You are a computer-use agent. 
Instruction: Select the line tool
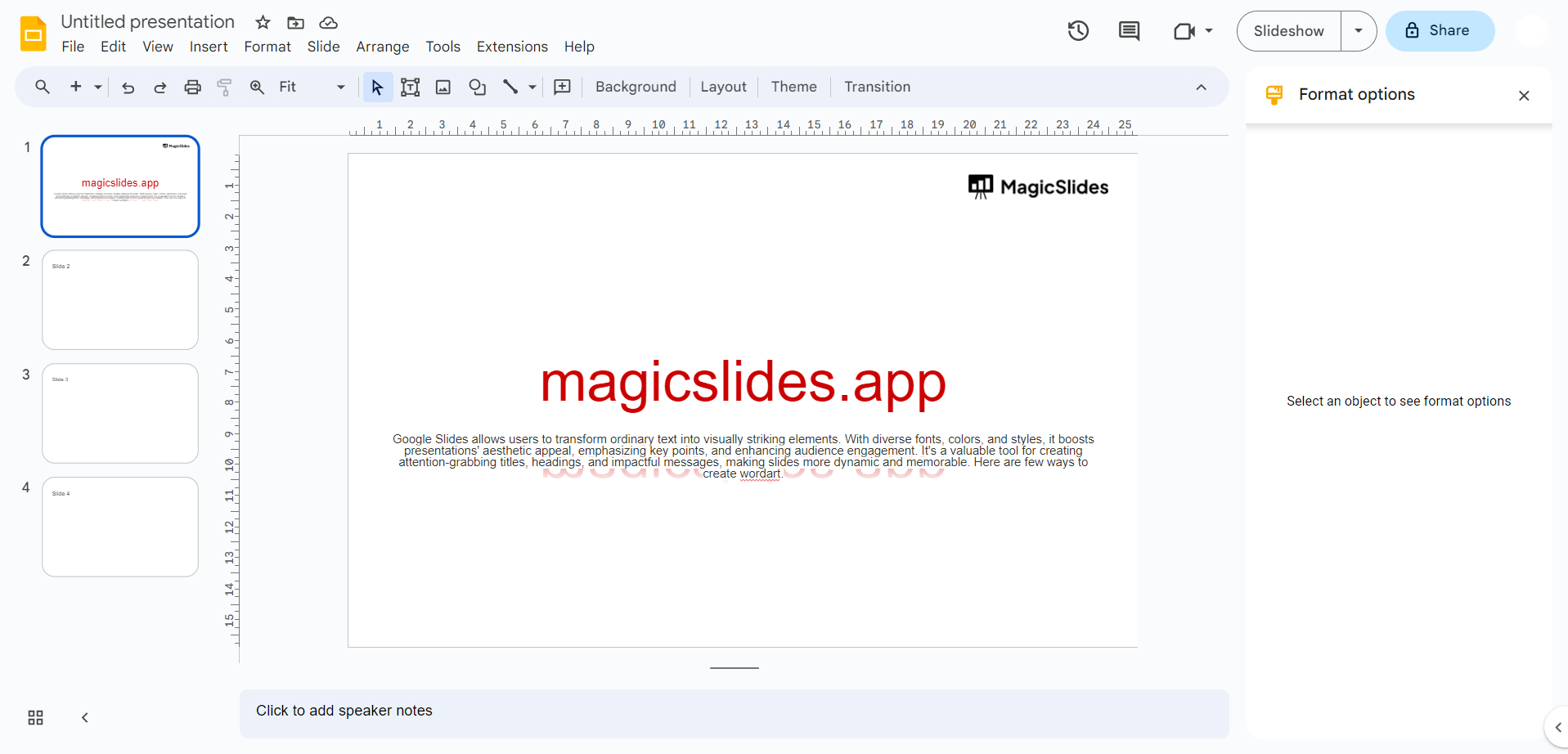coord(510,87)
